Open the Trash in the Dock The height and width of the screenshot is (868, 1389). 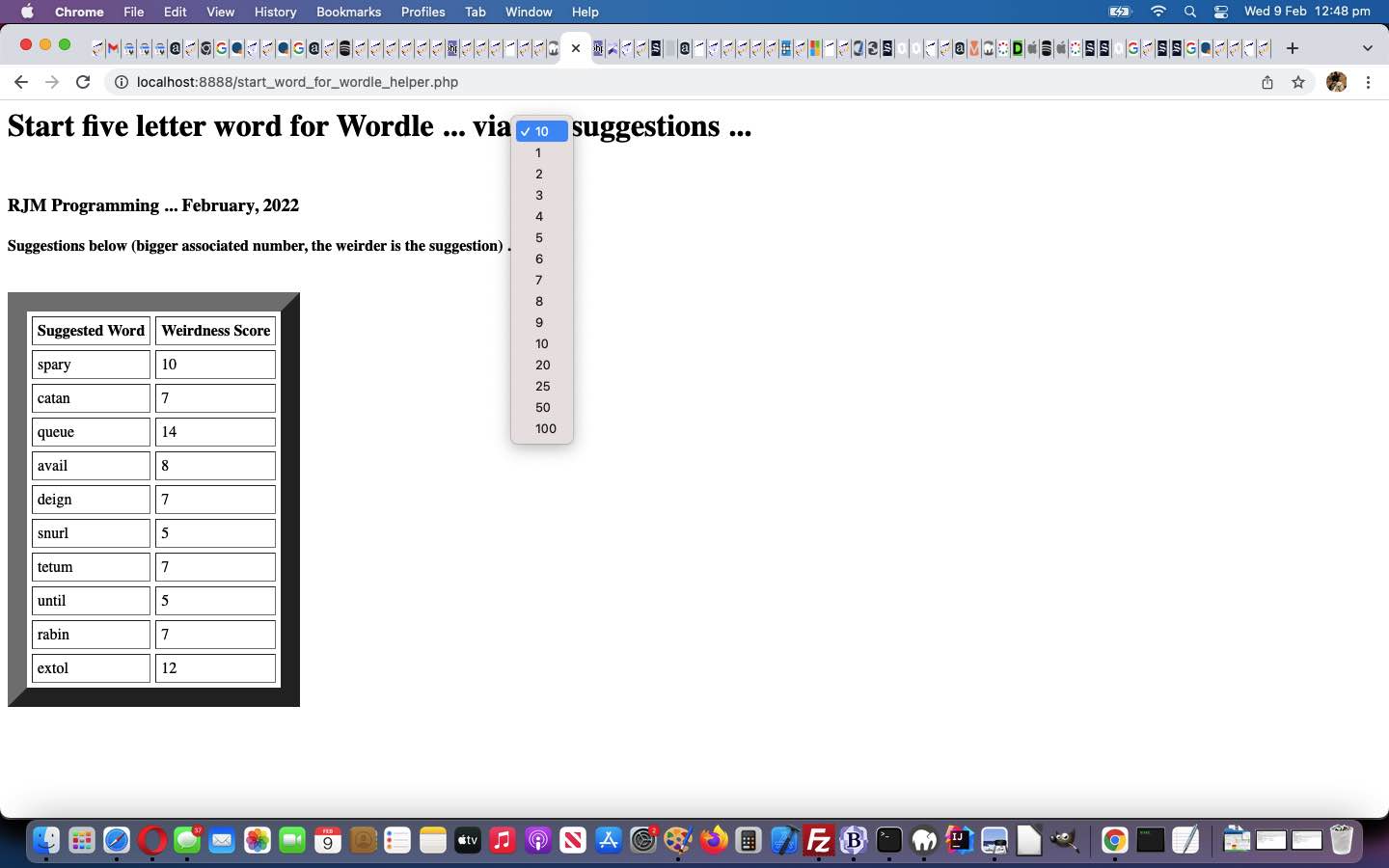(1342, 841)
